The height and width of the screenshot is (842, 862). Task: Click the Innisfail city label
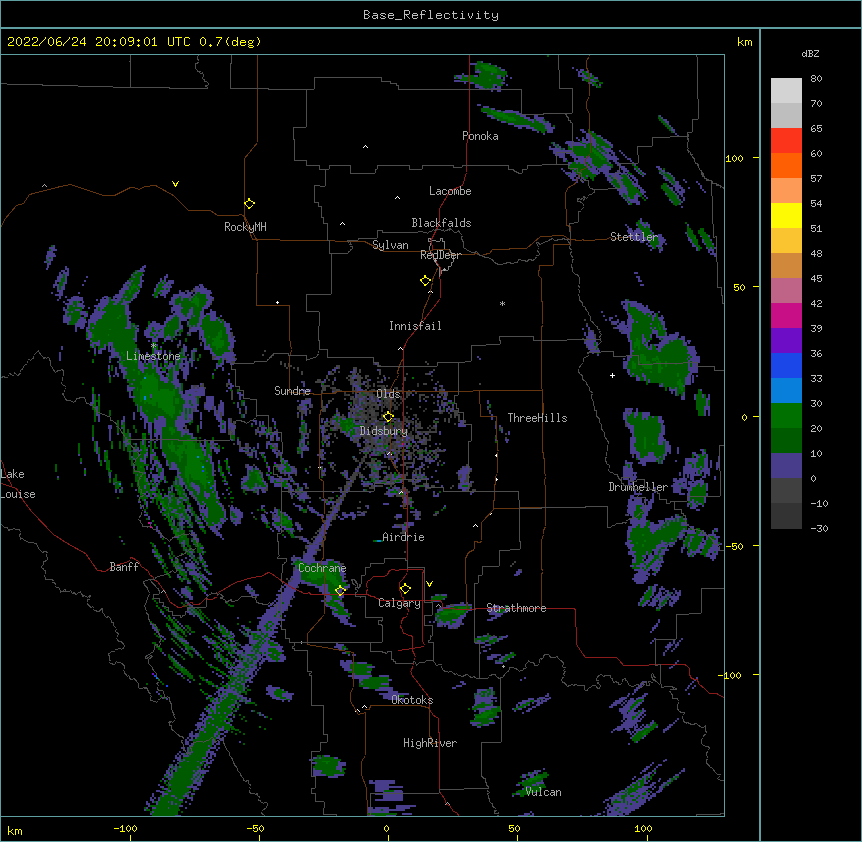[415, 326]
